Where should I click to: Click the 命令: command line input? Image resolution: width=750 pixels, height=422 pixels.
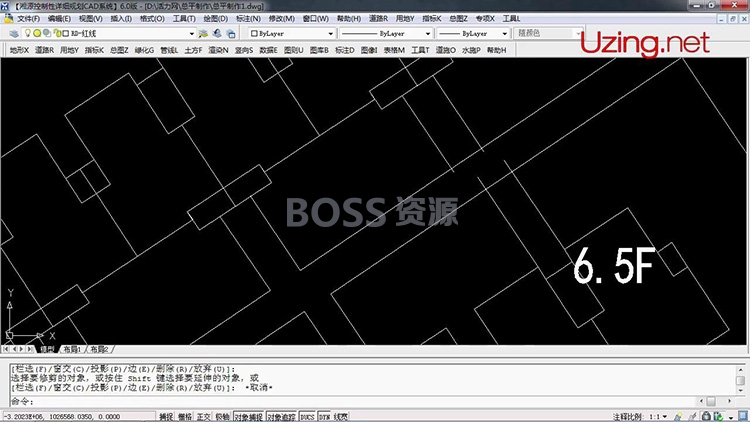click(354, 401)
